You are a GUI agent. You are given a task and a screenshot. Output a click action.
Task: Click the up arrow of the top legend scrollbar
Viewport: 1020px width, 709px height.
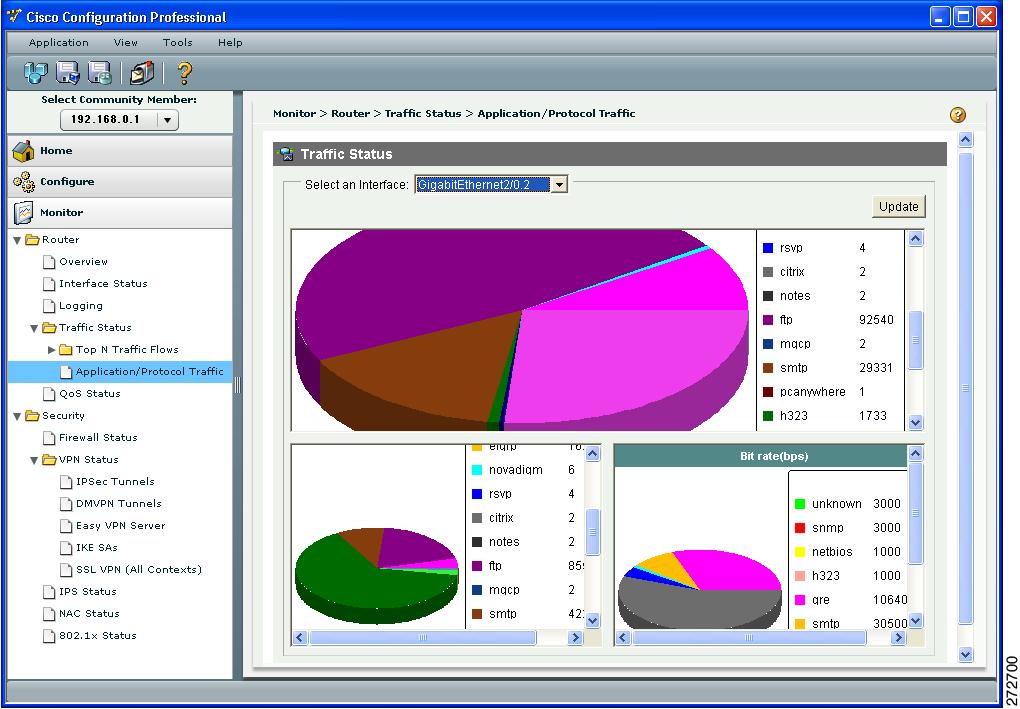(x=915, y=239)
